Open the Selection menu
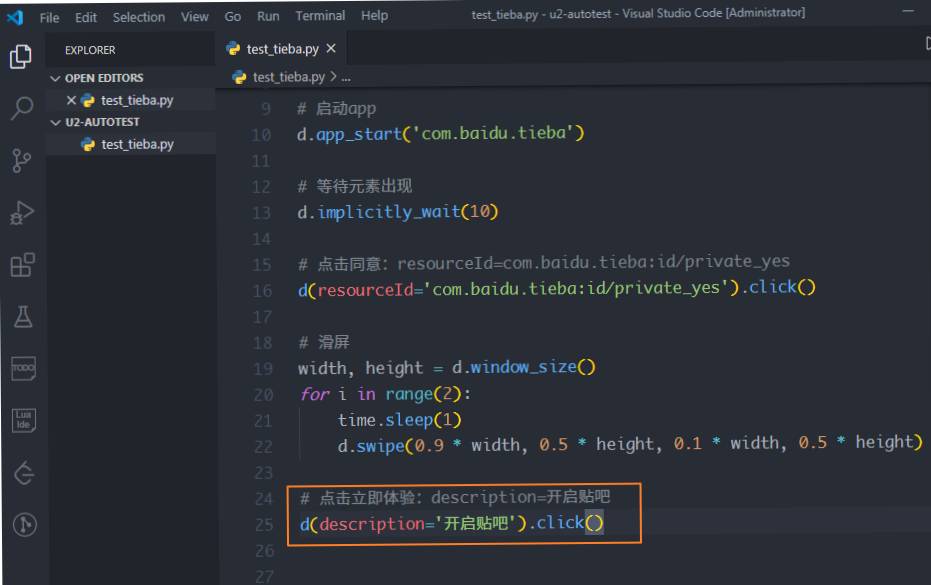931x585 pixels. tap(139, 17)
